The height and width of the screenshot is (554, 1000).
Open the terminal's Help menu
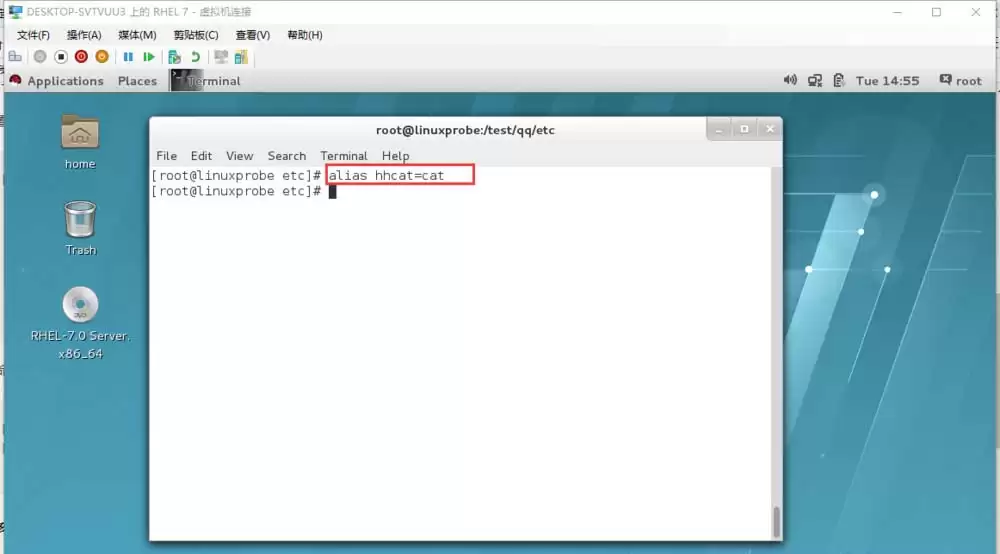[395, 156]
